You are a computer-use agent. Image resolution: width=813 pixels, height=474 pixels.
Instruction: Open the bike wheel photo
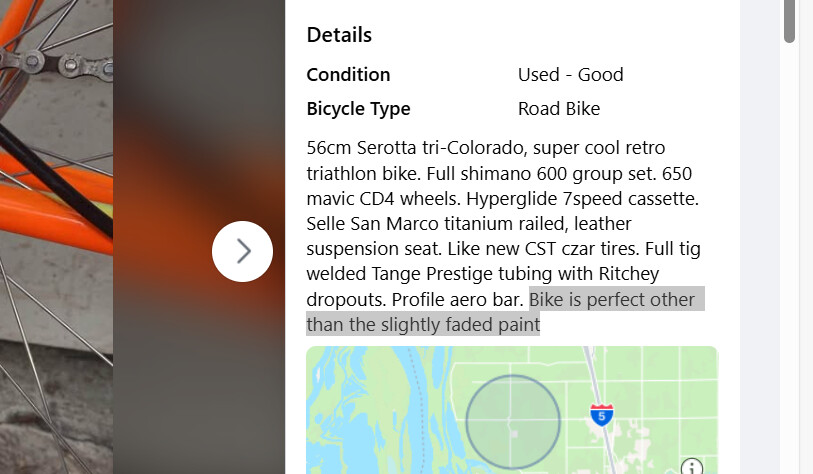point(56,237)
